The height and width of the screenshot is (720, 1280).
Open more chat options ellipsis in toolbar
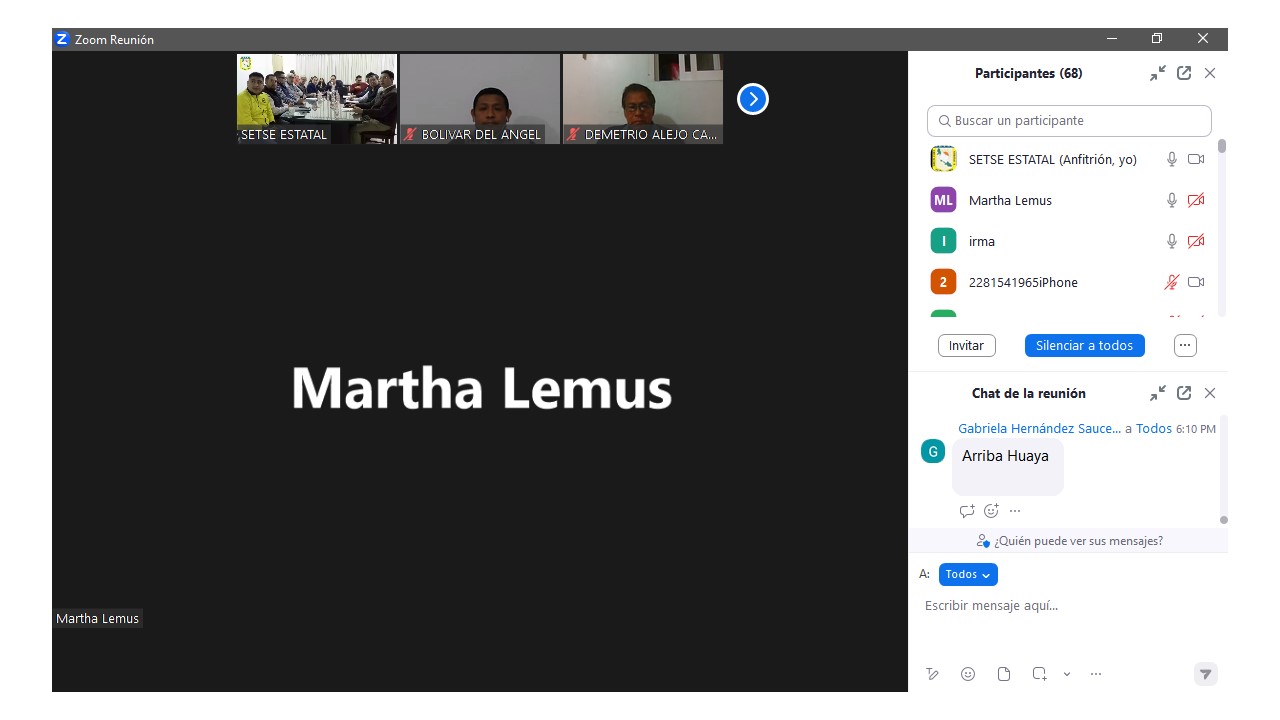pyautogui.click(x=1096, y=674)
